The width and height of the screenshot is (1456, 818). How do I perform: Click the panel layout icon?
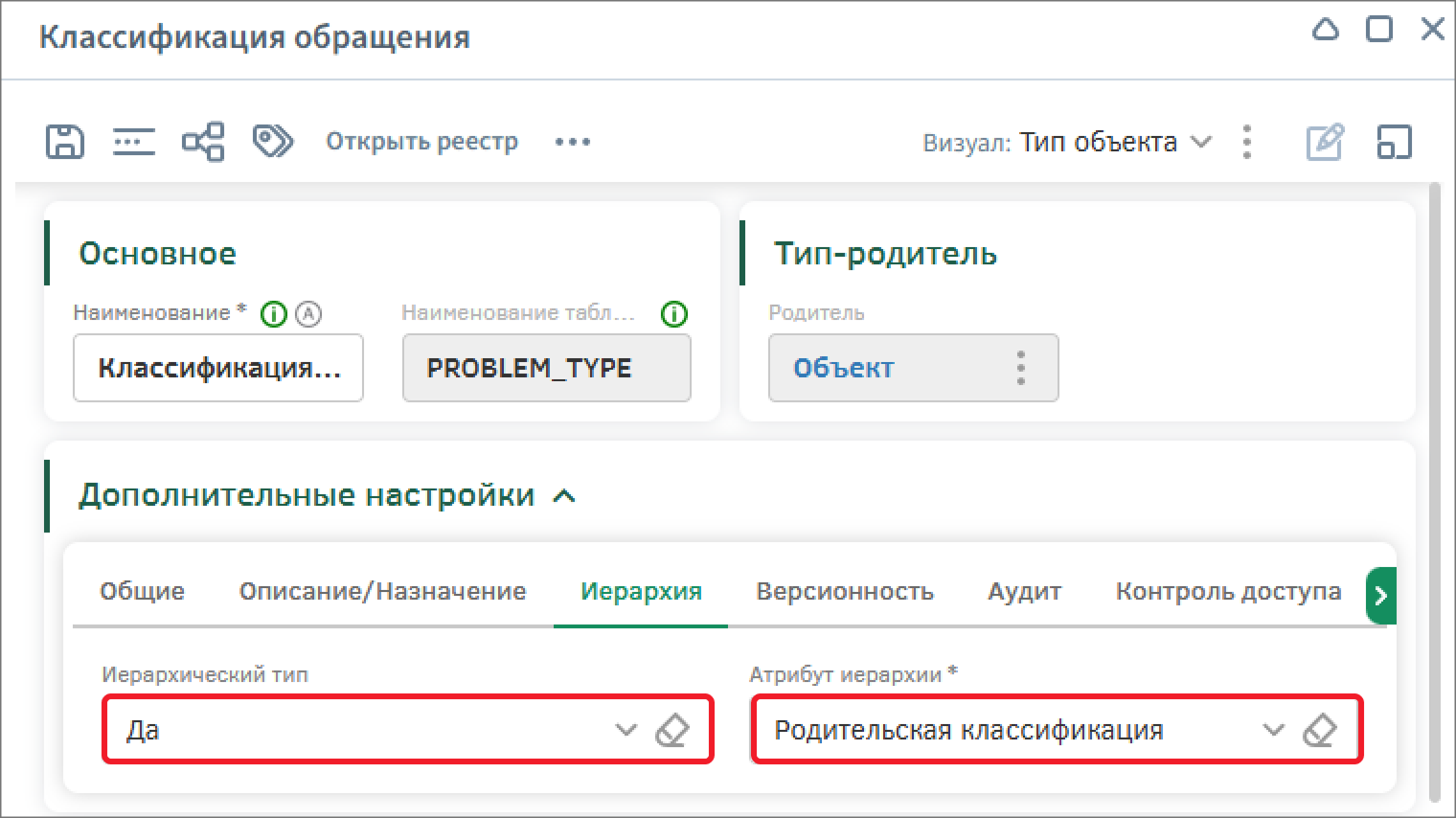tap(1395, 142)
